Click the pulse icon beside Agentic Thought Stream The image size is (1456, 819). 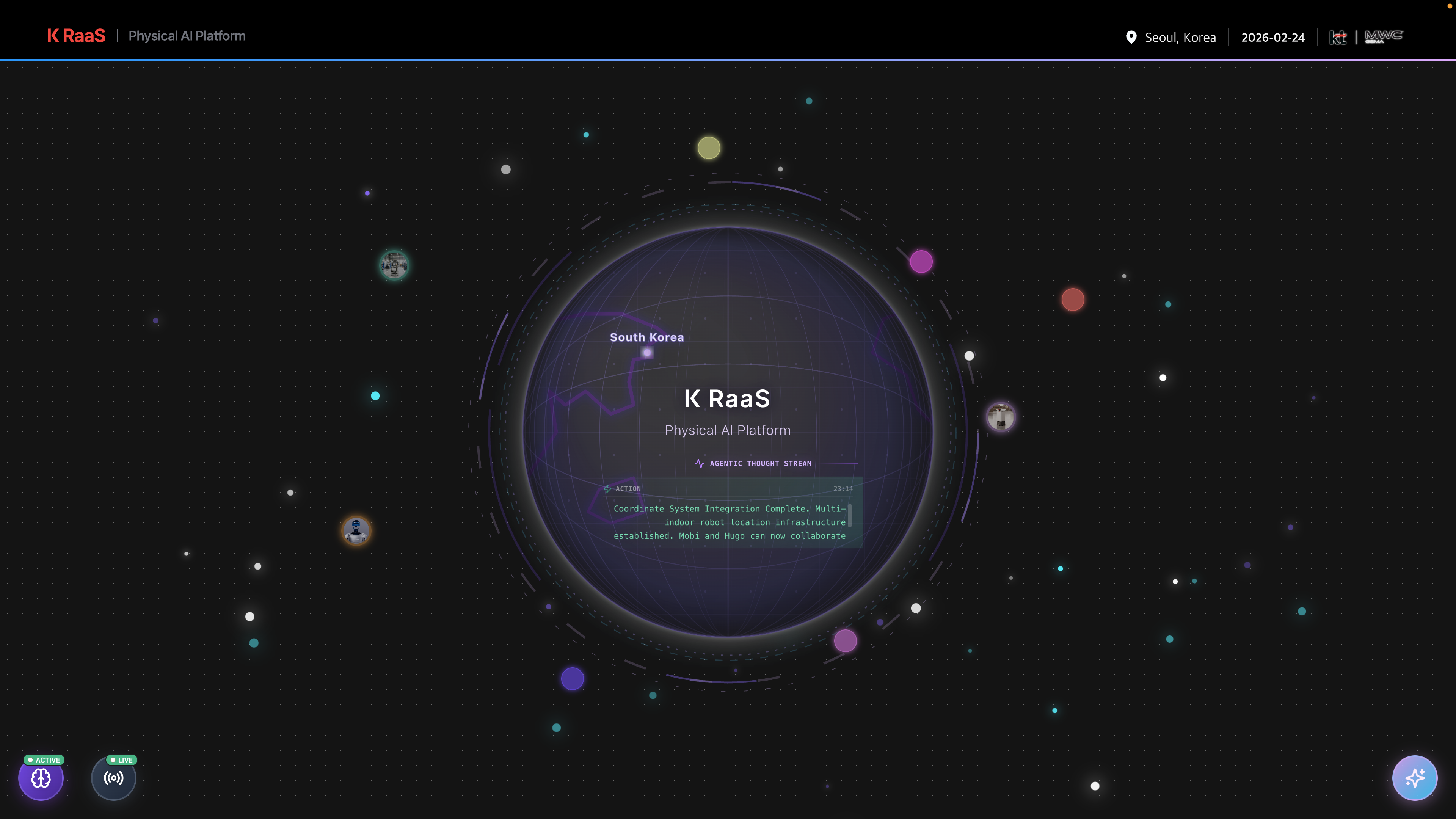[700, 463]
